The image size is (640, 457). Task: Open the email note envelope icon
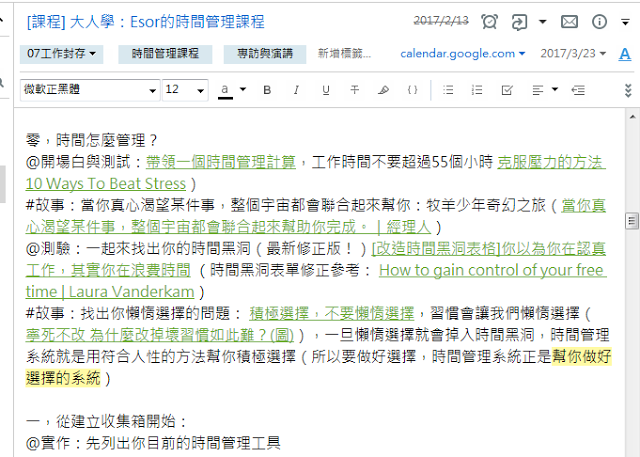569,21
